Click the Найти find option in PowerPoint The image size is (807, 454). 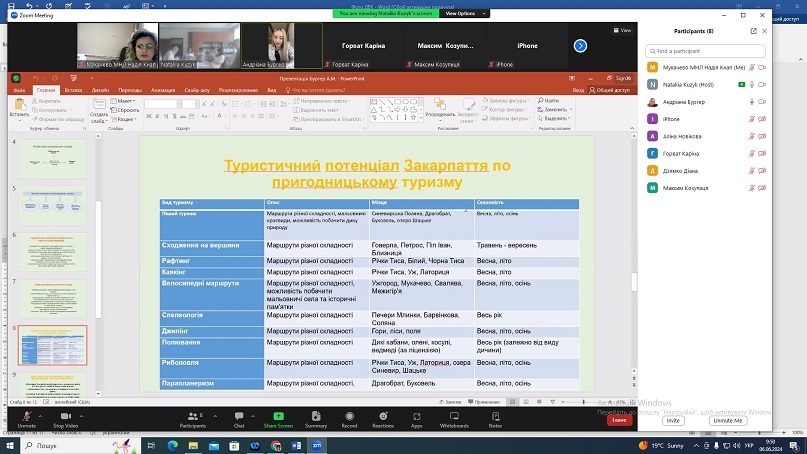[549, 100]
